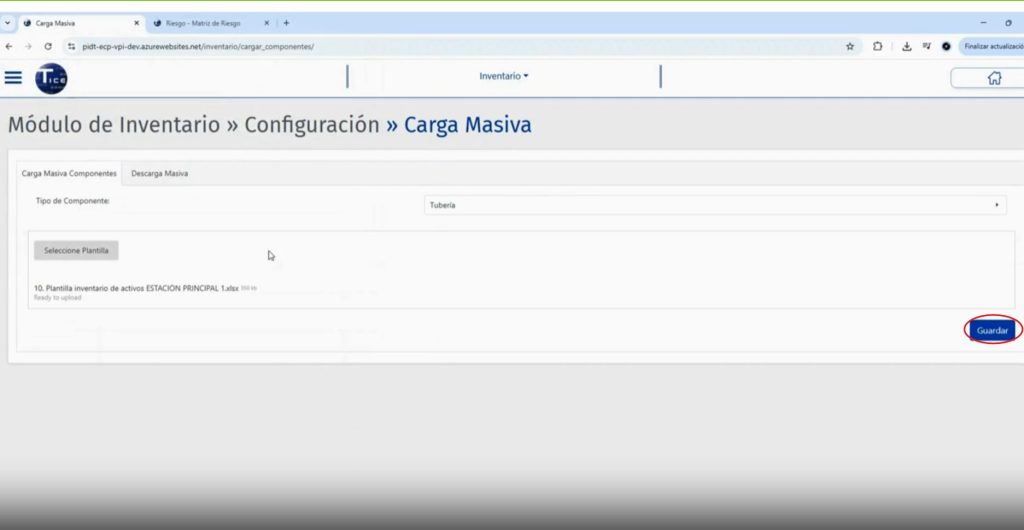Go back to previous page
This screenshot has height=530, width=1024.
point(9,46)
